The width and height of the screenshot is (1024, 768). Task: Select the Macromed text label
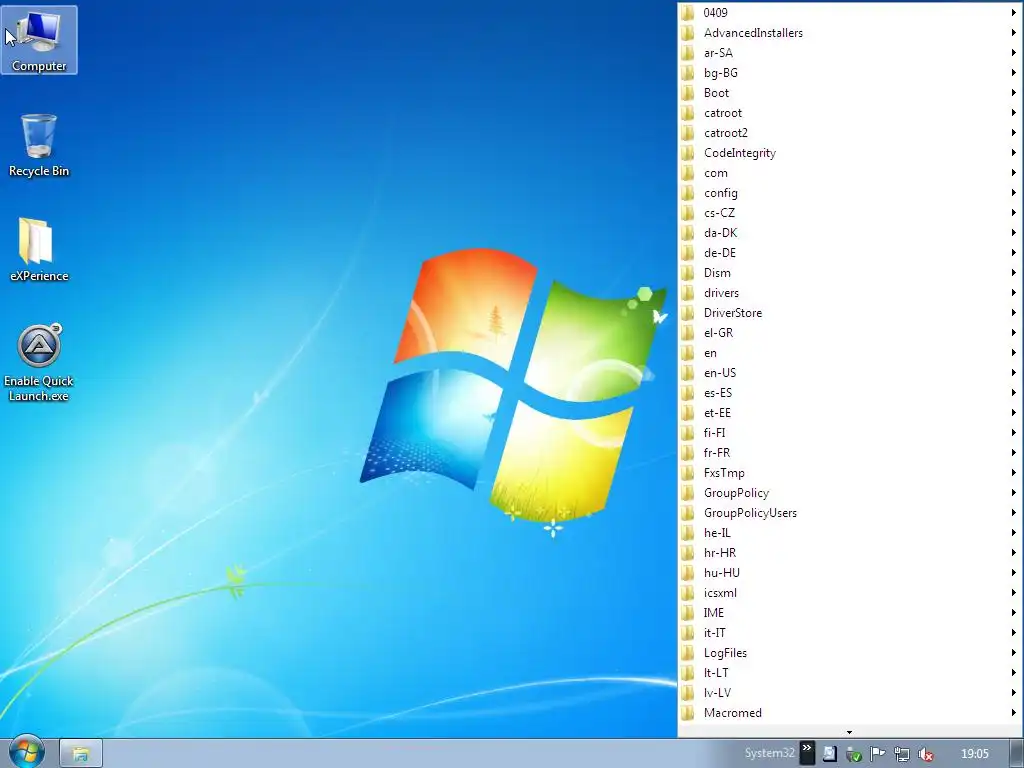pos(733,712)
